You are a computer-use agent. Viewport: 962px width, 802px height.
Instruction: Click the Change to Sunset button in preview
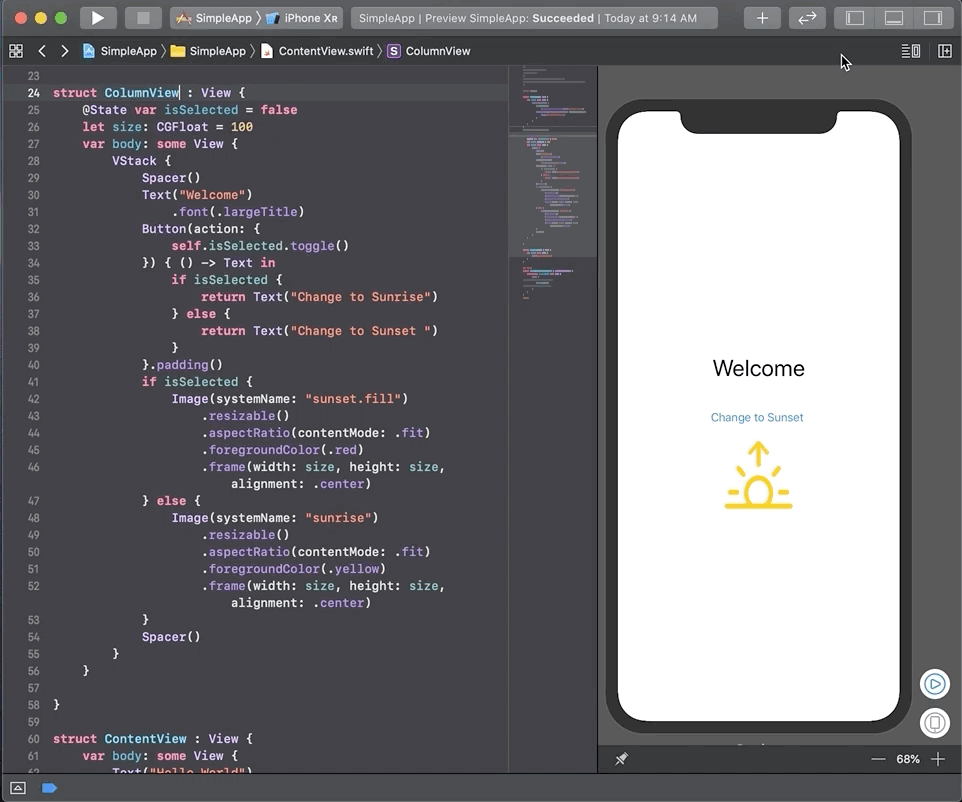pos(756,417)
